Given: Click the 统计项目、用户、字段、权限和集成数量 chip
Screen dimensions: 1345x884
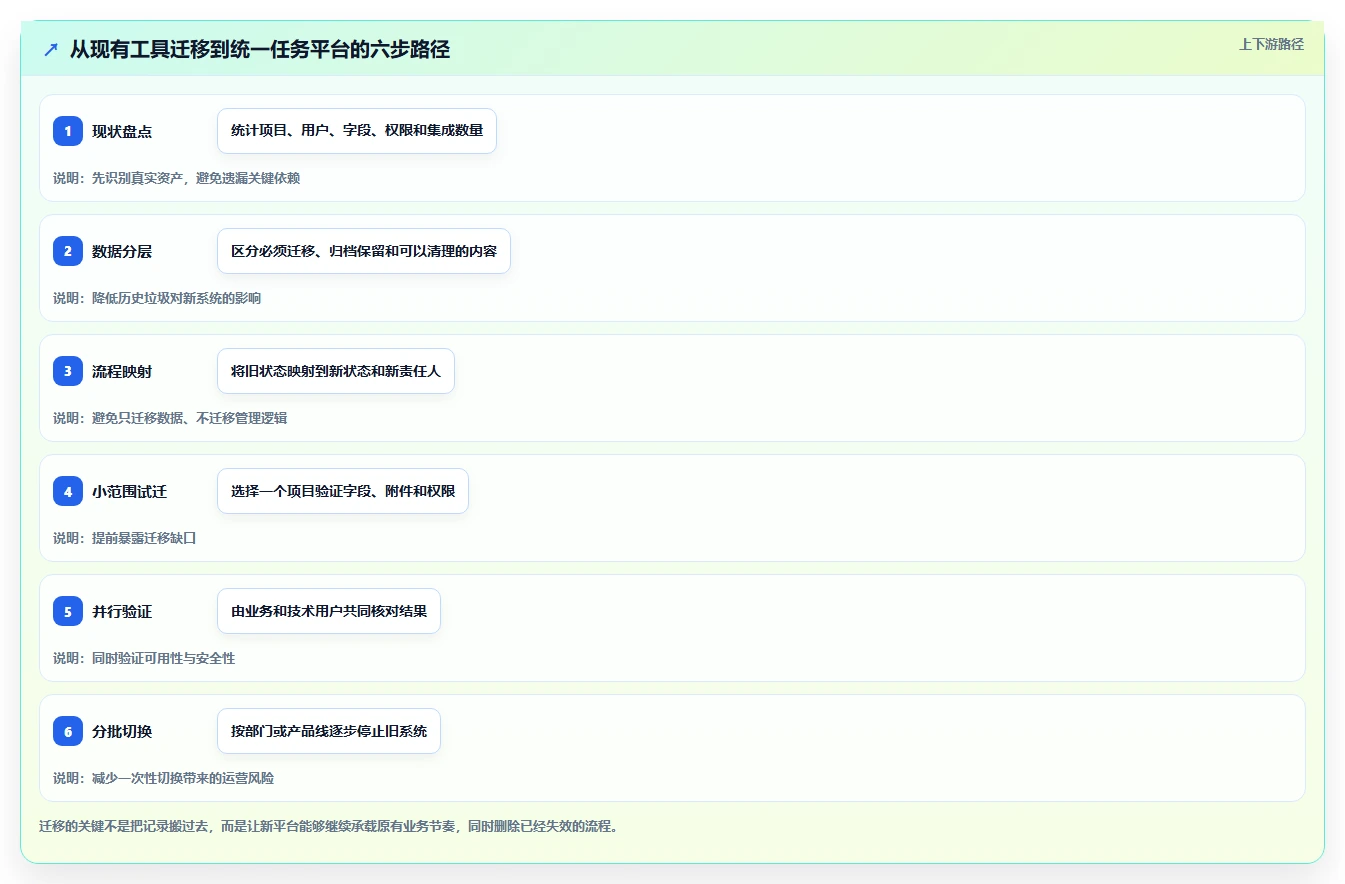Looking at the screenshot, I should (357, 131).
